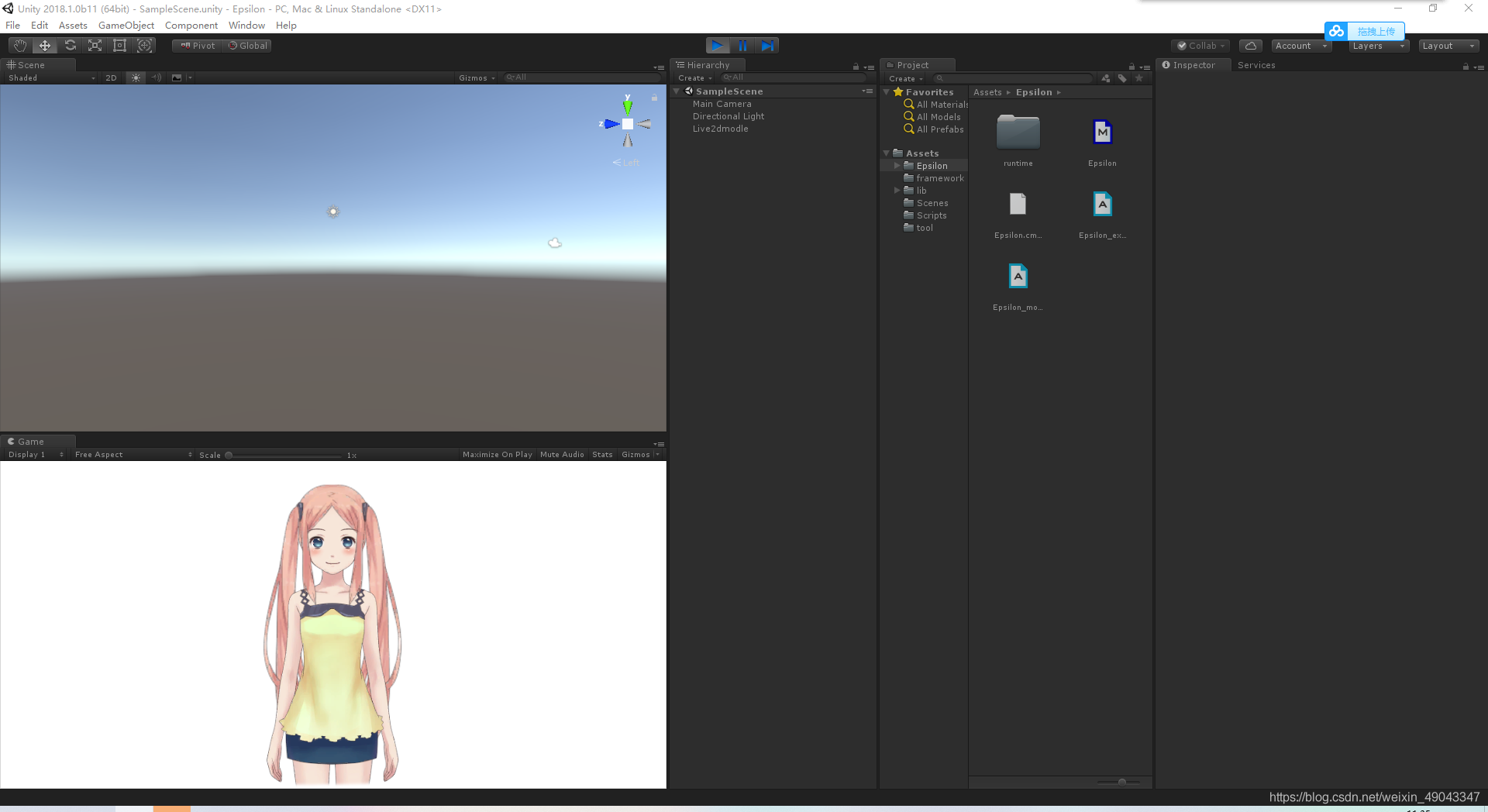Open the Account dropdown
The image size is (1488, 812).
pos(1300,46)
